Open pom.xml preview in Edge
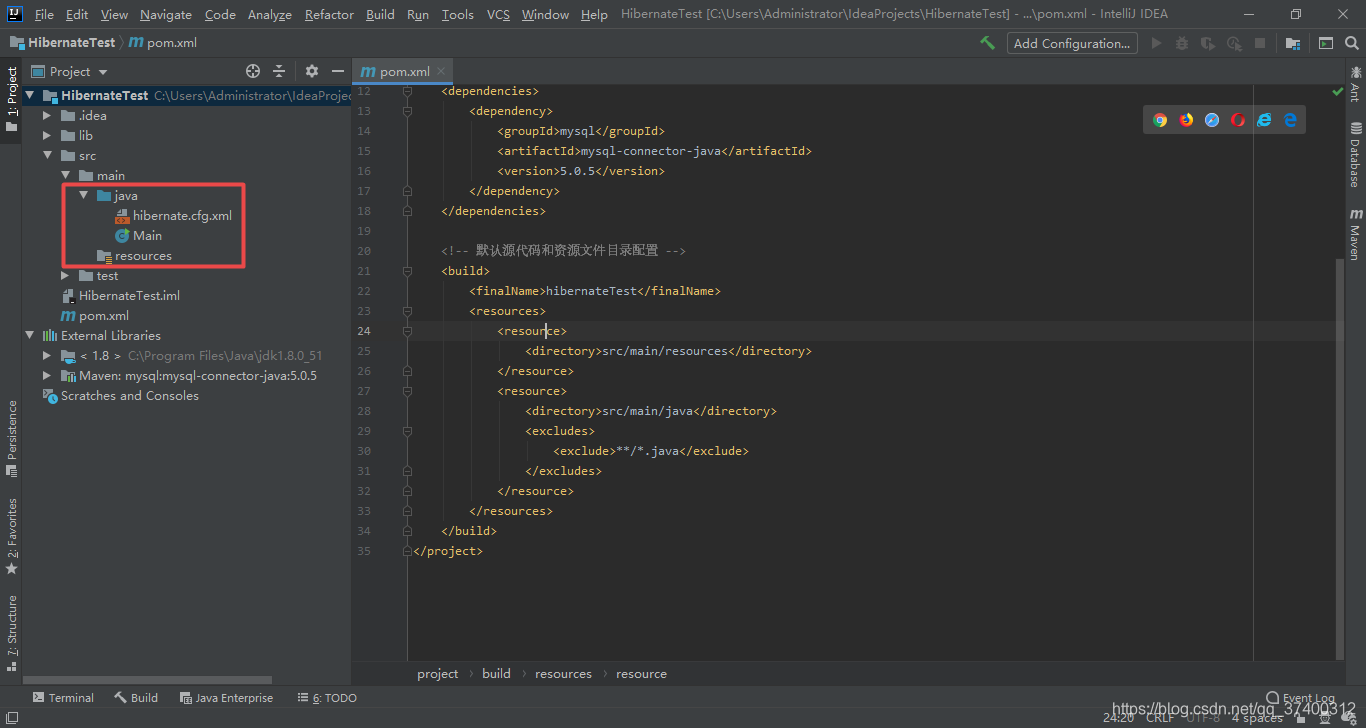 [1290, 120]
